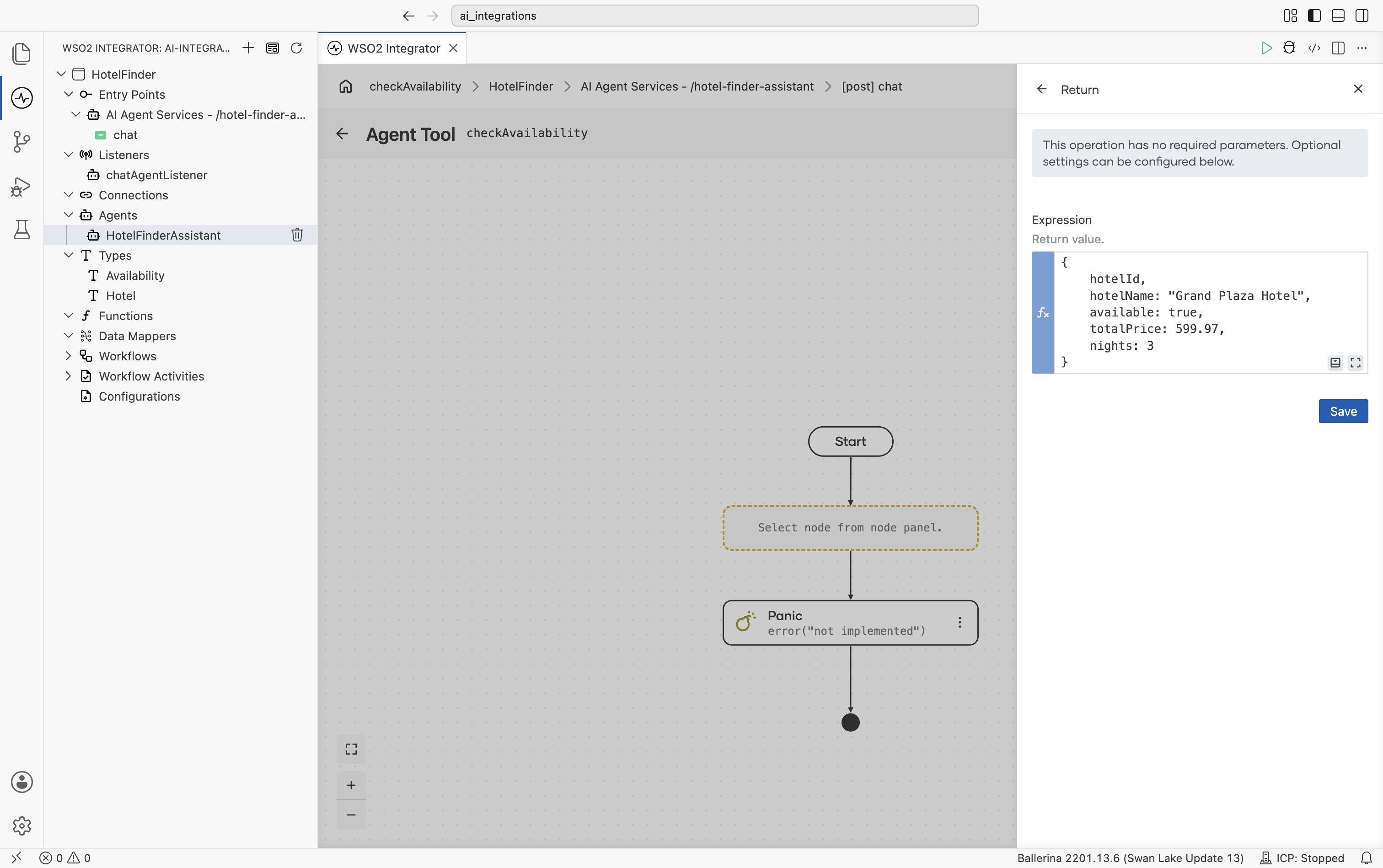Viewport: 1383px width, 868px height.
Task: Collapse the HotelFinder project root
Action: tap(61, 74)
